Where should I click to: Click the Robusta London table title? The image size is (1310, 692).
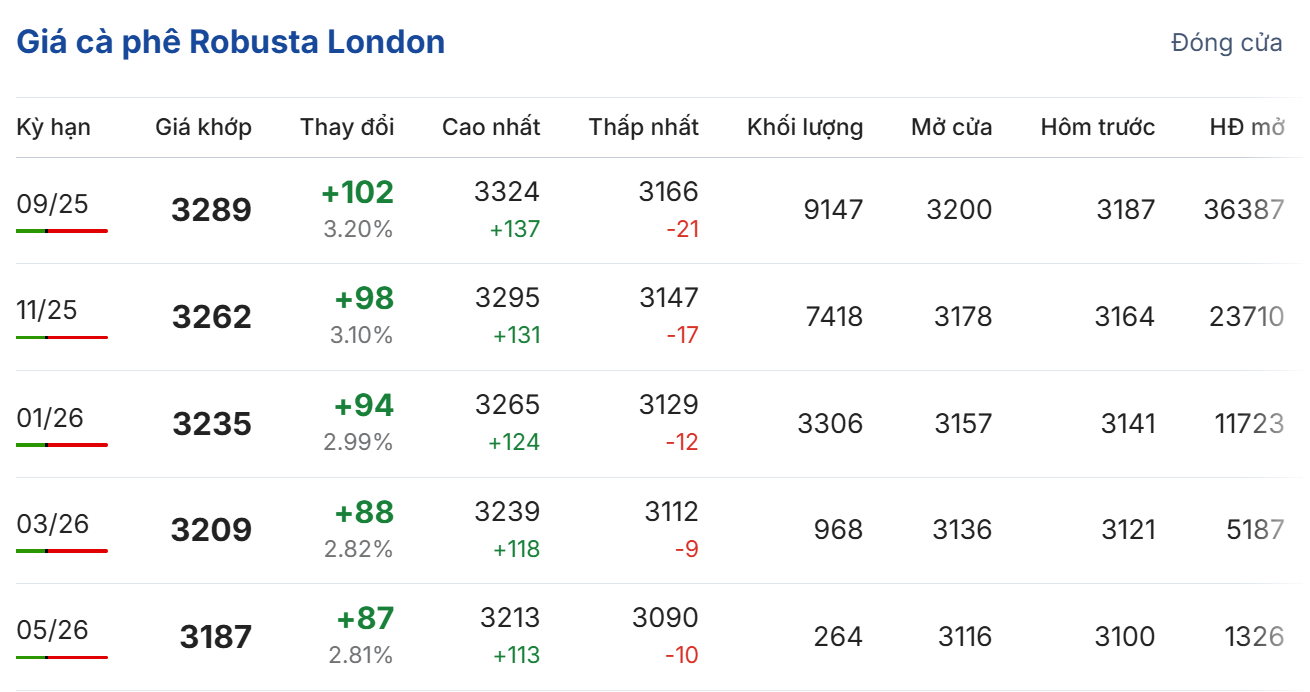click(230, 42)
